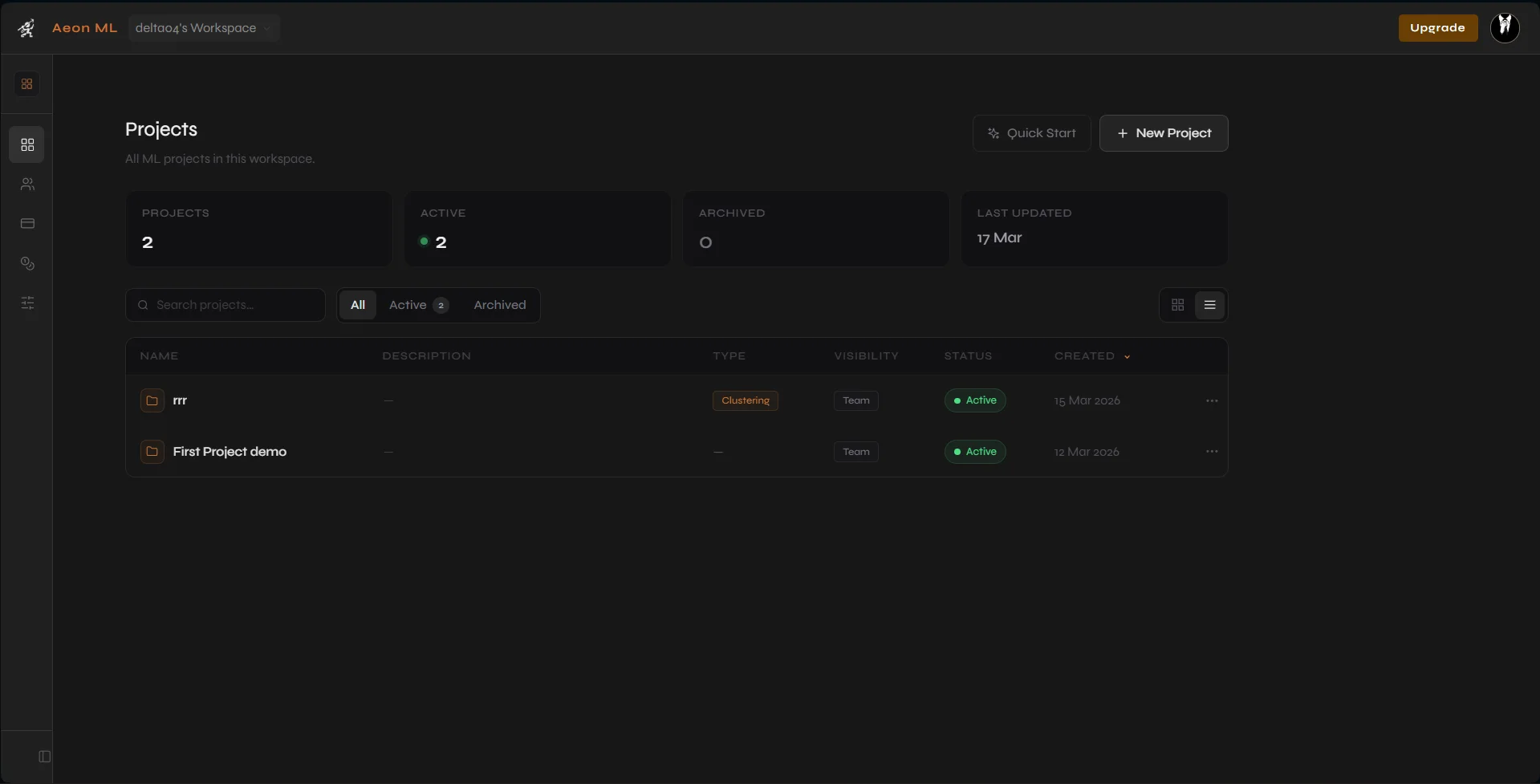Select the All filter tab
1540x784 pixels.
pyautogui.click(x=358, y=305)
